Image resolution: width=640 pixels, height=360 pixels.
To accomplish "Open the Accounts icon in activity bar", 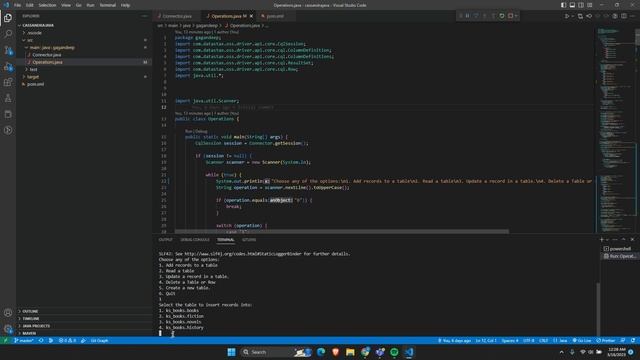I will (8, 313).
